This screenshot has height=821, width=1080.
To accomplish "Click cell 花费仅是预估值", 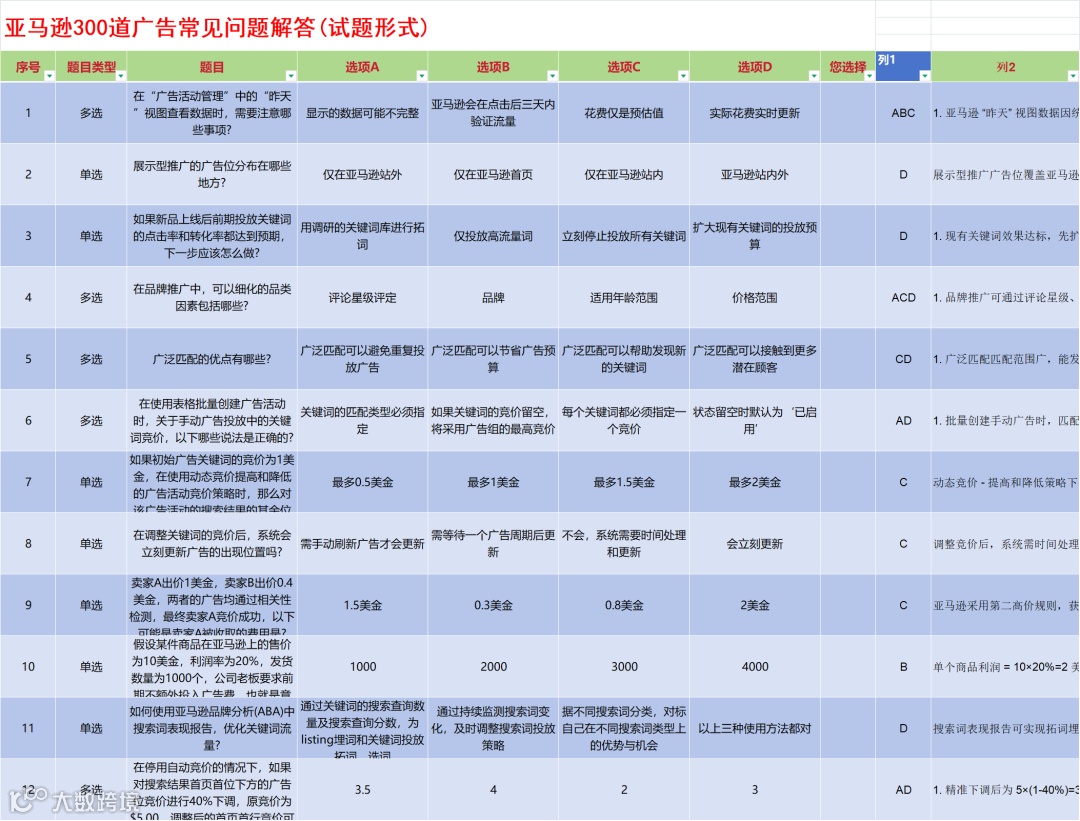I will click(x=623, y=113).
